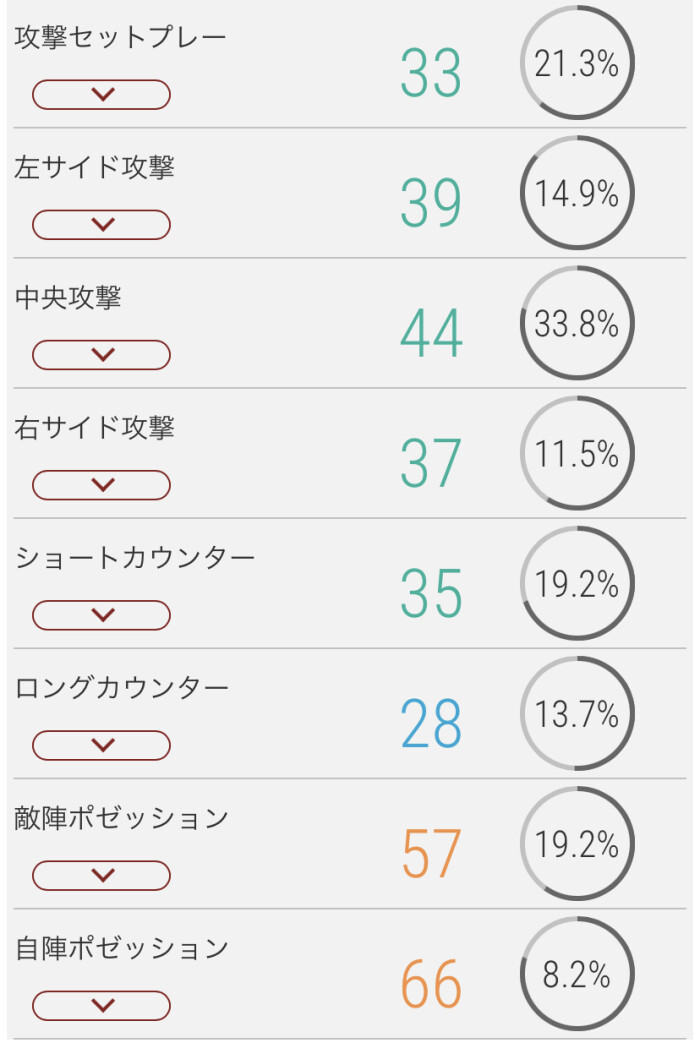Click the orange 57 敵陣ポゼッション score

tap(431, 854)
